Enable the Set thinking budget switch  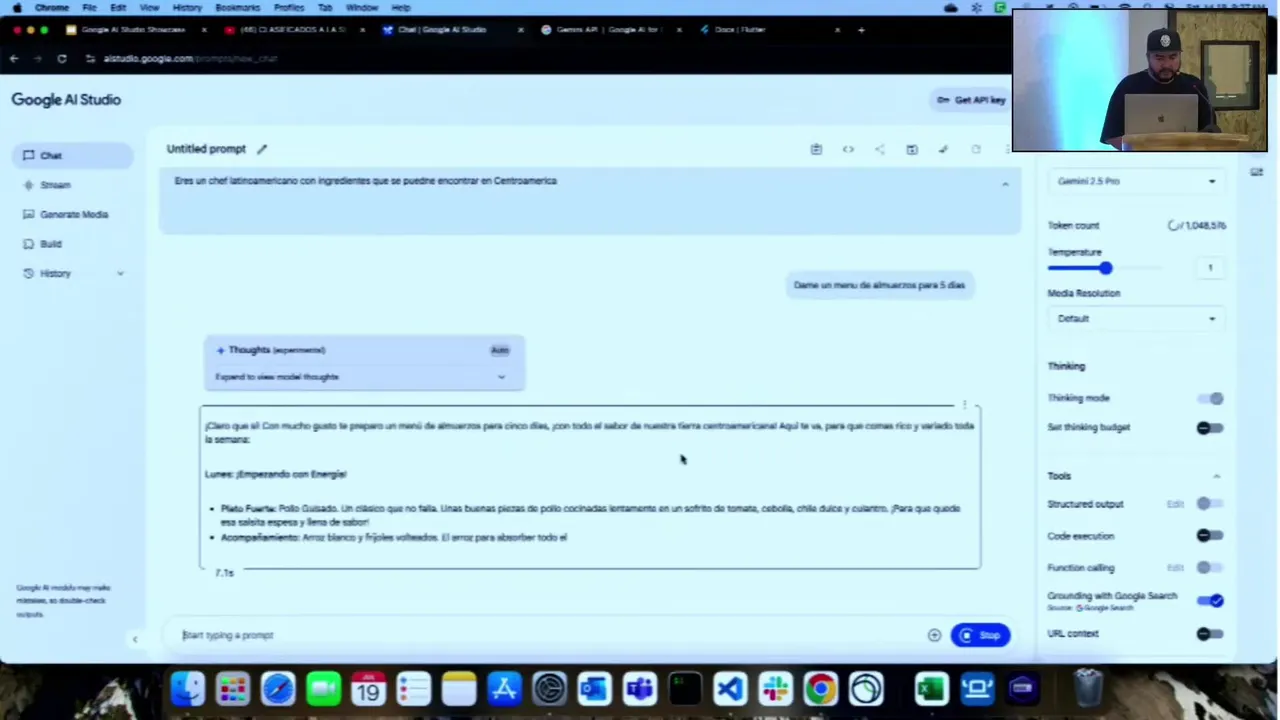coord(1210,428)
